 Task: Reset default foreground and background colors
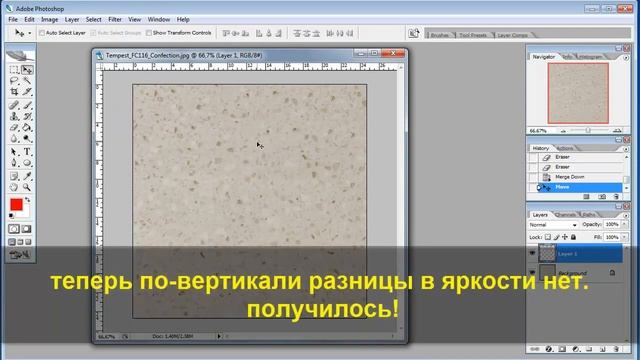[x=11, y=216]
